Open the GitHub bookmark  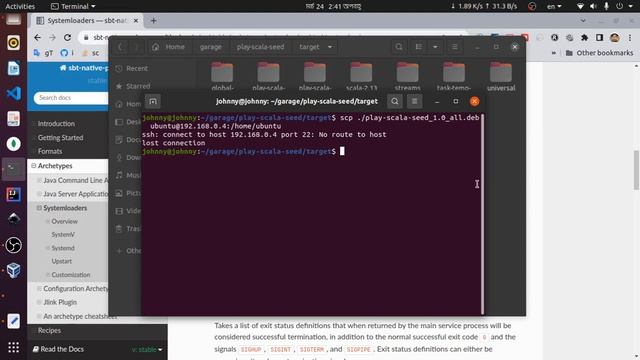pyautogui.click(x=67, y=53)
